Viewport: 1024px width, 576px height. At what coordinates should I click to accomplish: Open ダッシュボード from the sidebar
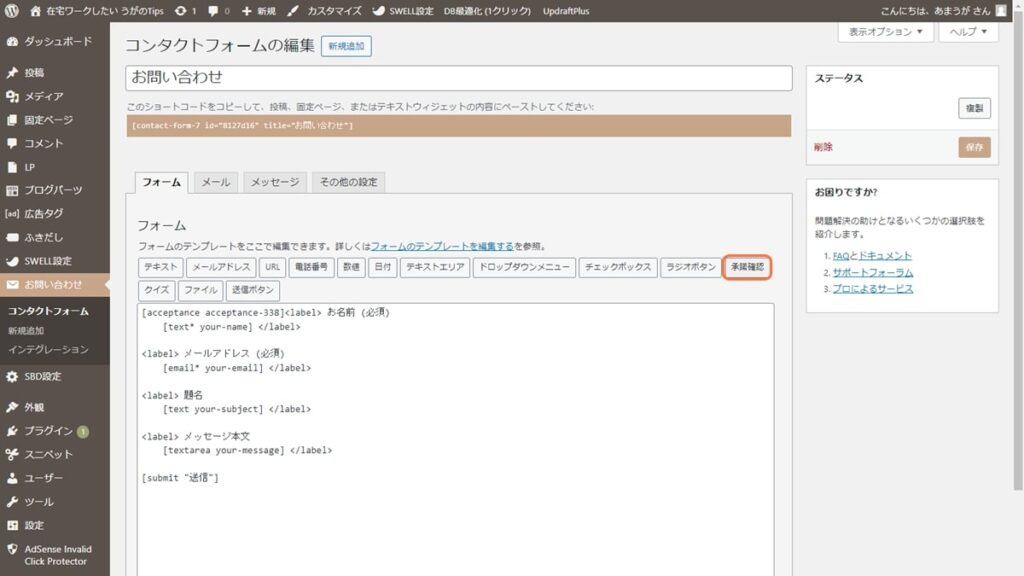57,42
